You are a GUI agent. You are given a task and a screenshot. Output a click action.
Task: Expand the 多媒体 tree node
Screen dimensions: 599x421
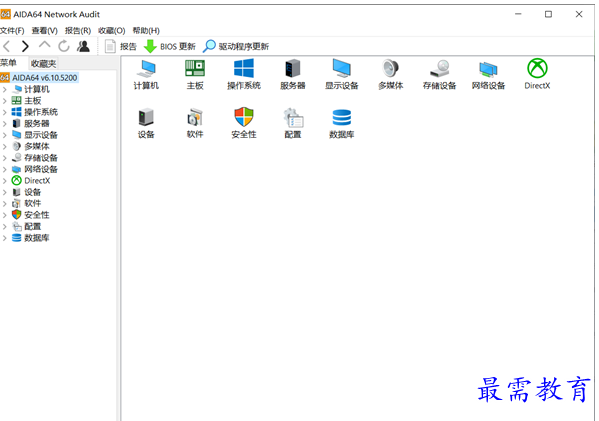[x=5, y=147]
